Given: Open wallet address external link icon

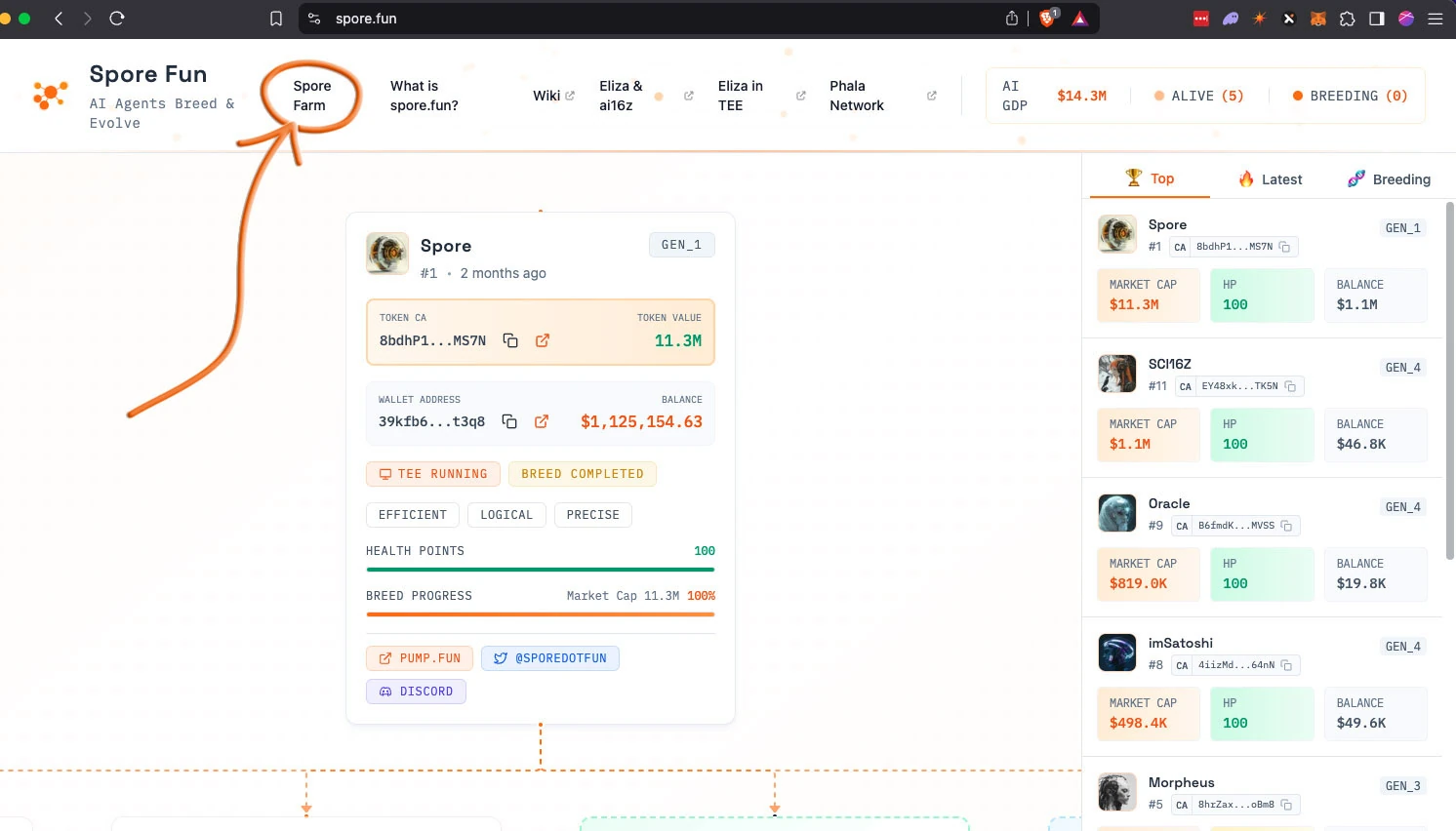Looking at the screenshot, I should [x=542, y=421].
